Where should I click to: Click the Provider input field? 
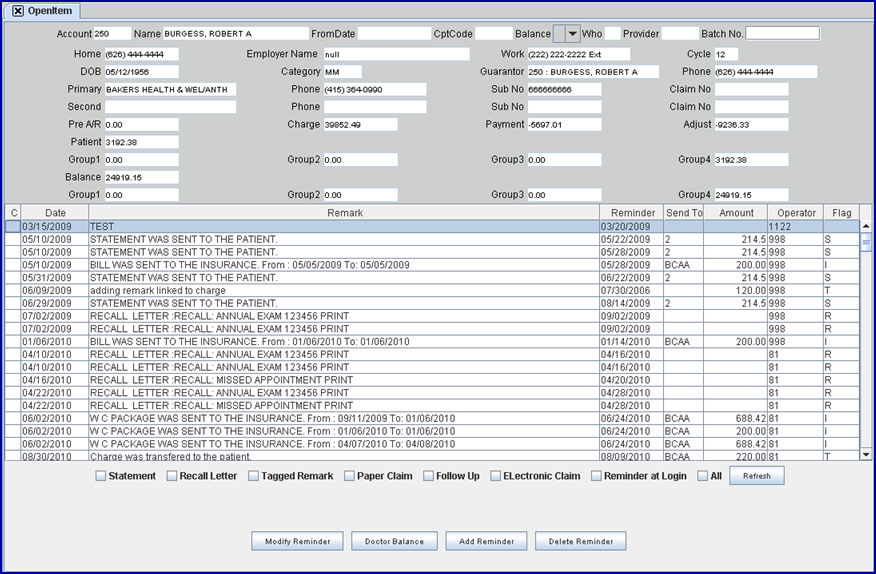click(680, 34)
